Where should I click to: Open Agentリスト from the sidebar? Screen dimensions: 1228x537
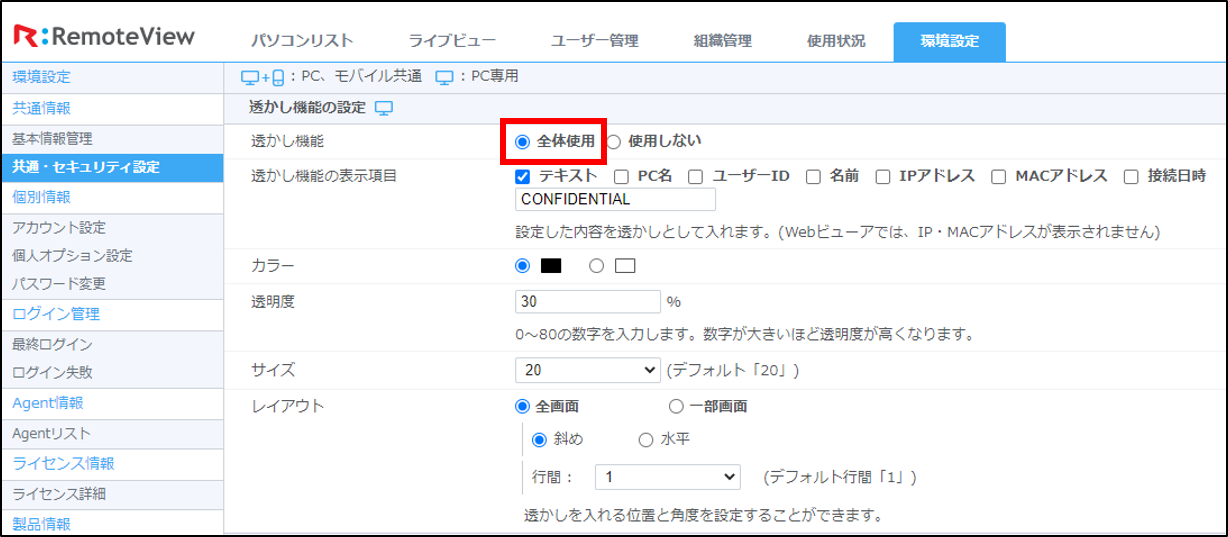click(52, 434)
